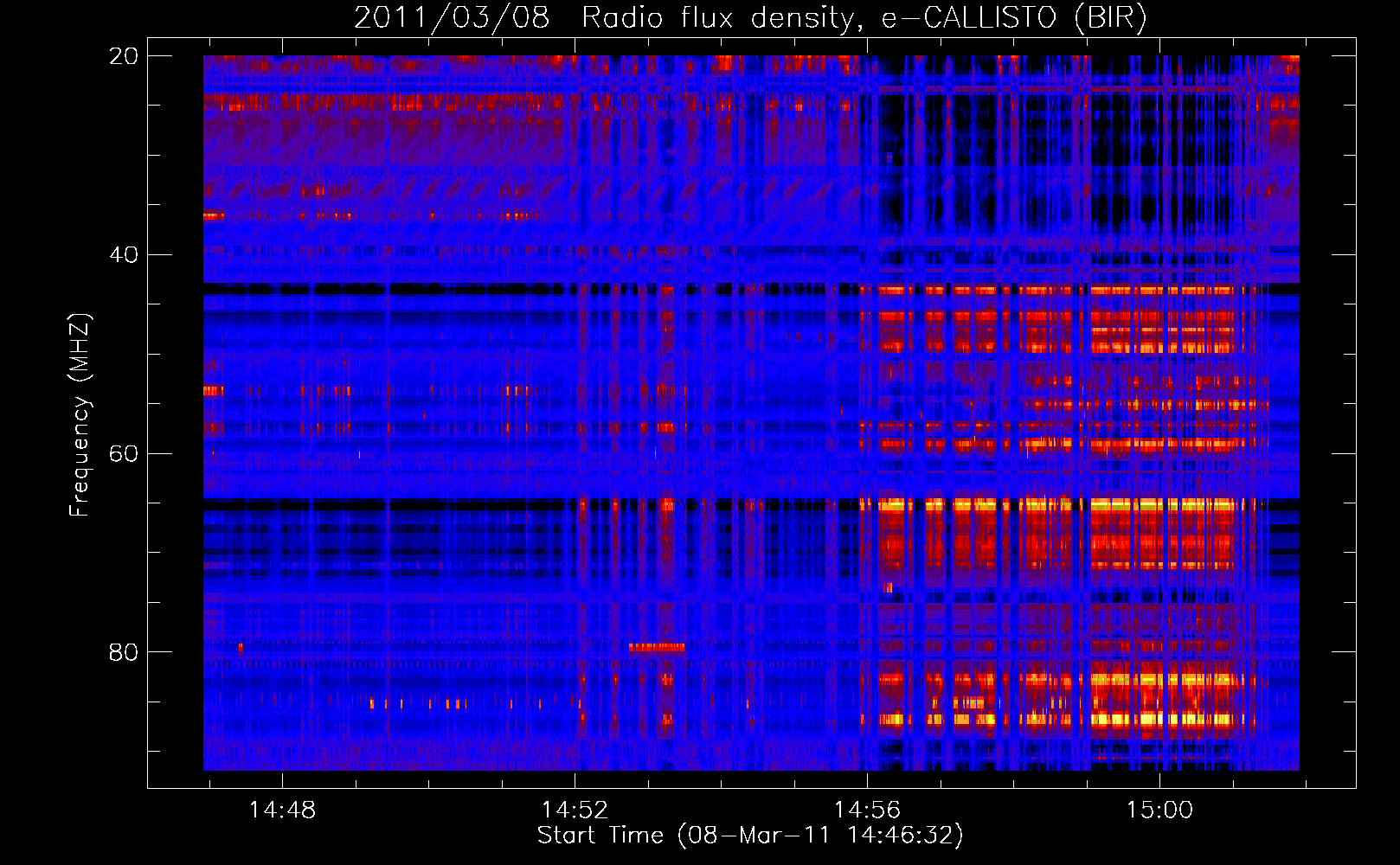1400x865 pixels.
Task: Click the plot title '2011/03/08 Radio flux density'
Action: [x=750, y=17]
